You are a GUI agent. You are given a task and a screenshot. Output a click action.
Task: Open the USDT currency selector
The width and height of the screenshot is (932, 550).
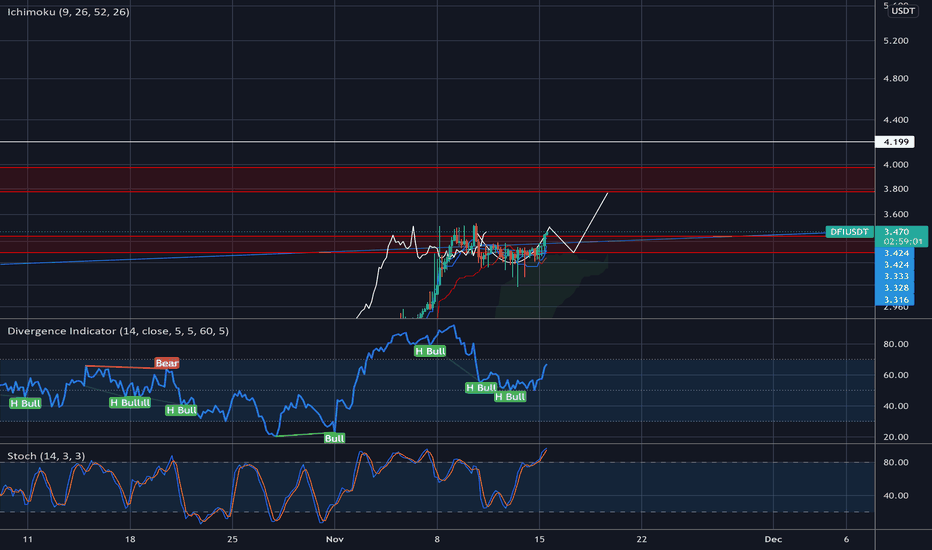(x=903, y=11)
